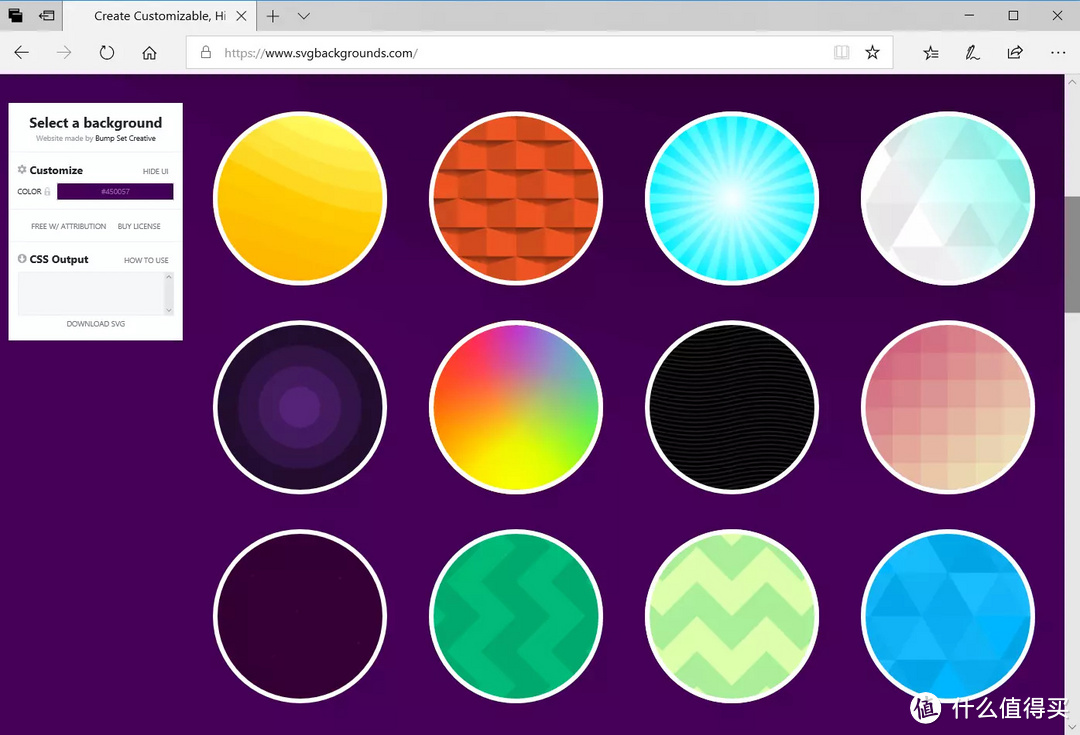Viewport: 1080px width, 735px height.
Task: Share this page icon
Action: click(1015, 52)
